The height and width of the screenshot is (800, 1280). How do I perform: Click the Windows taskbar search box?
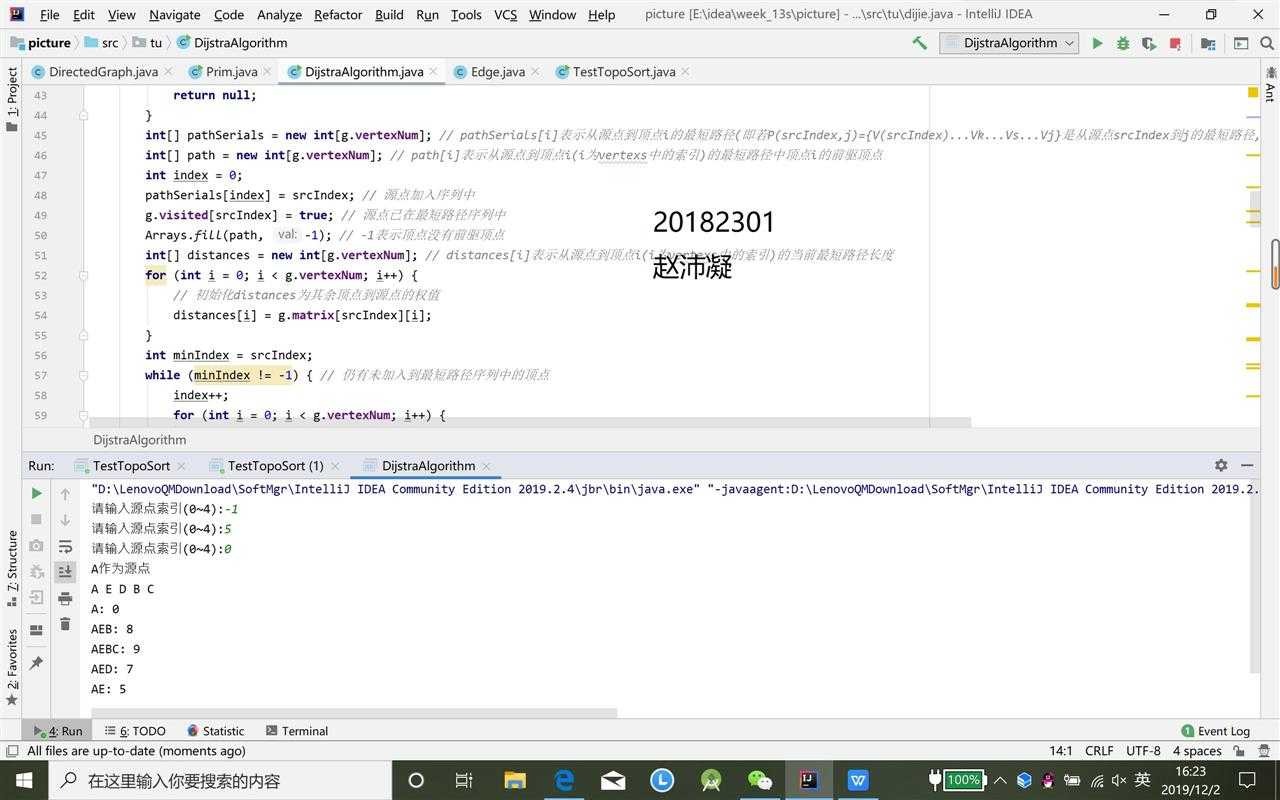218,780
